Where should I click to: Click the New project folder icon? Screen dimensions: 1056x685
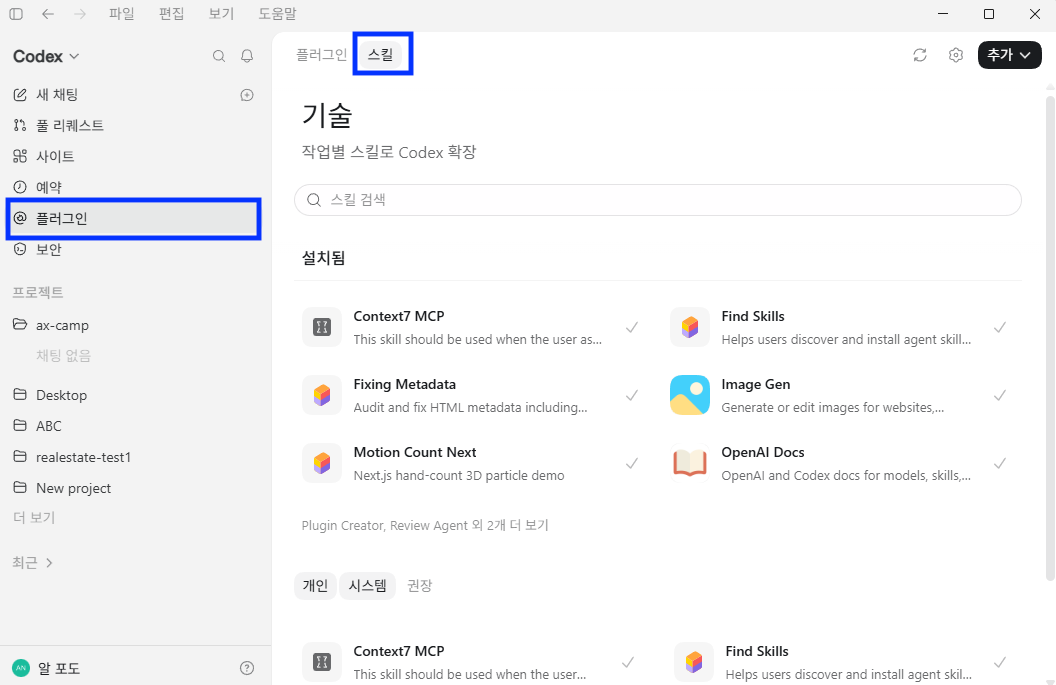coord(20,488)
